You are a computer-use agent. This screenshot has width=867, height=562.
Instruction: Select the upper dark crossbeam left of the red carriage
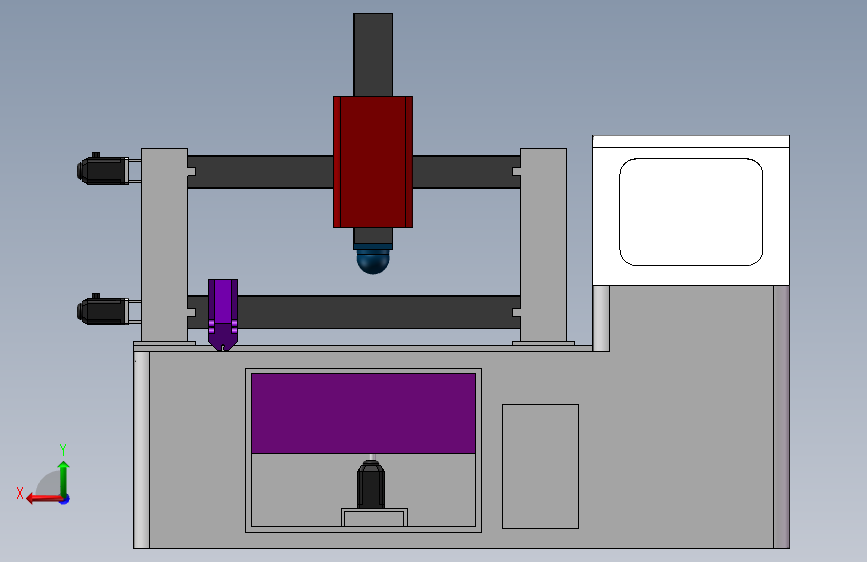pyautogui.click(x=260, y=171)
